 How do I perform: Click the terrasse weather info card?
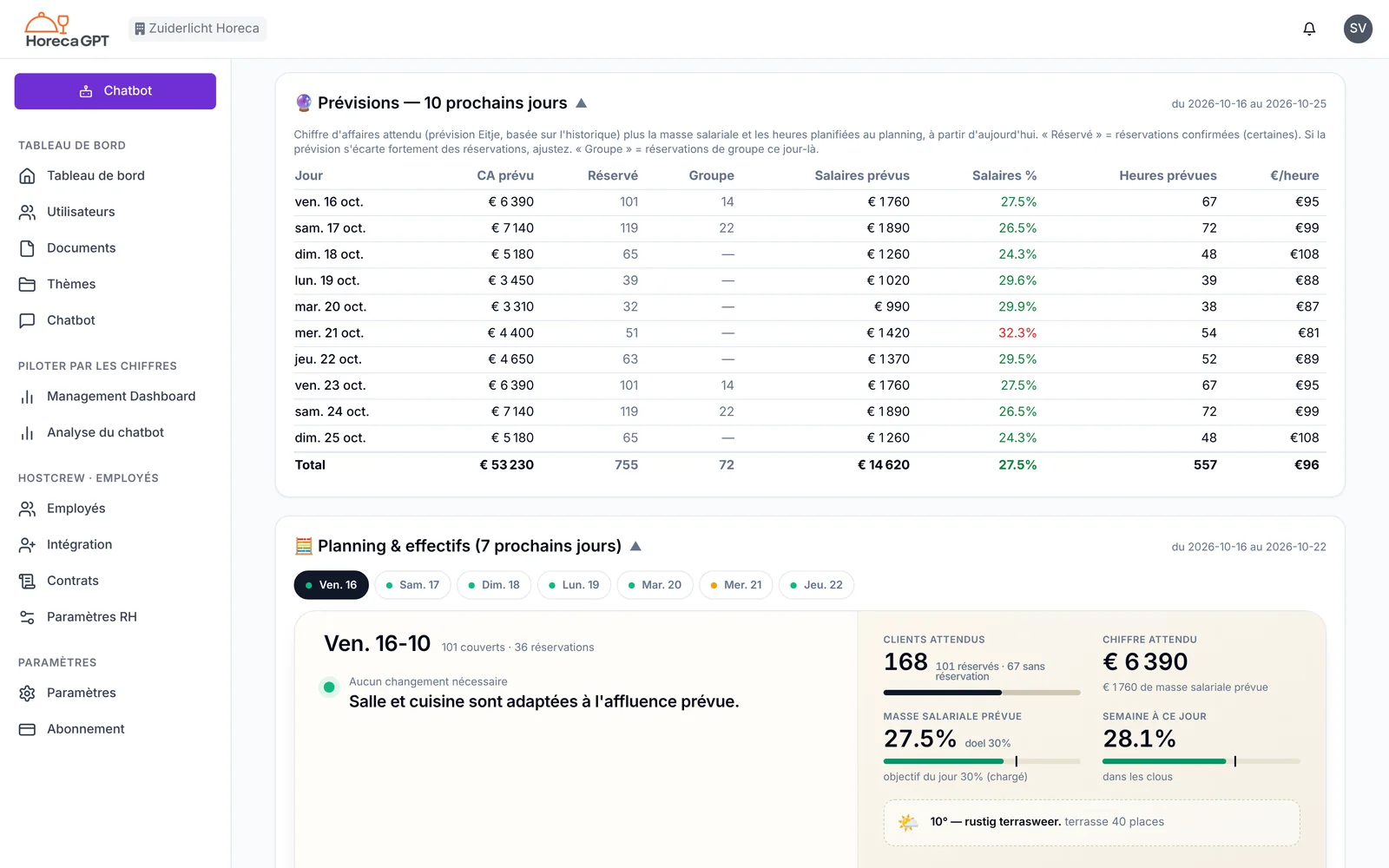(1092, 822)
